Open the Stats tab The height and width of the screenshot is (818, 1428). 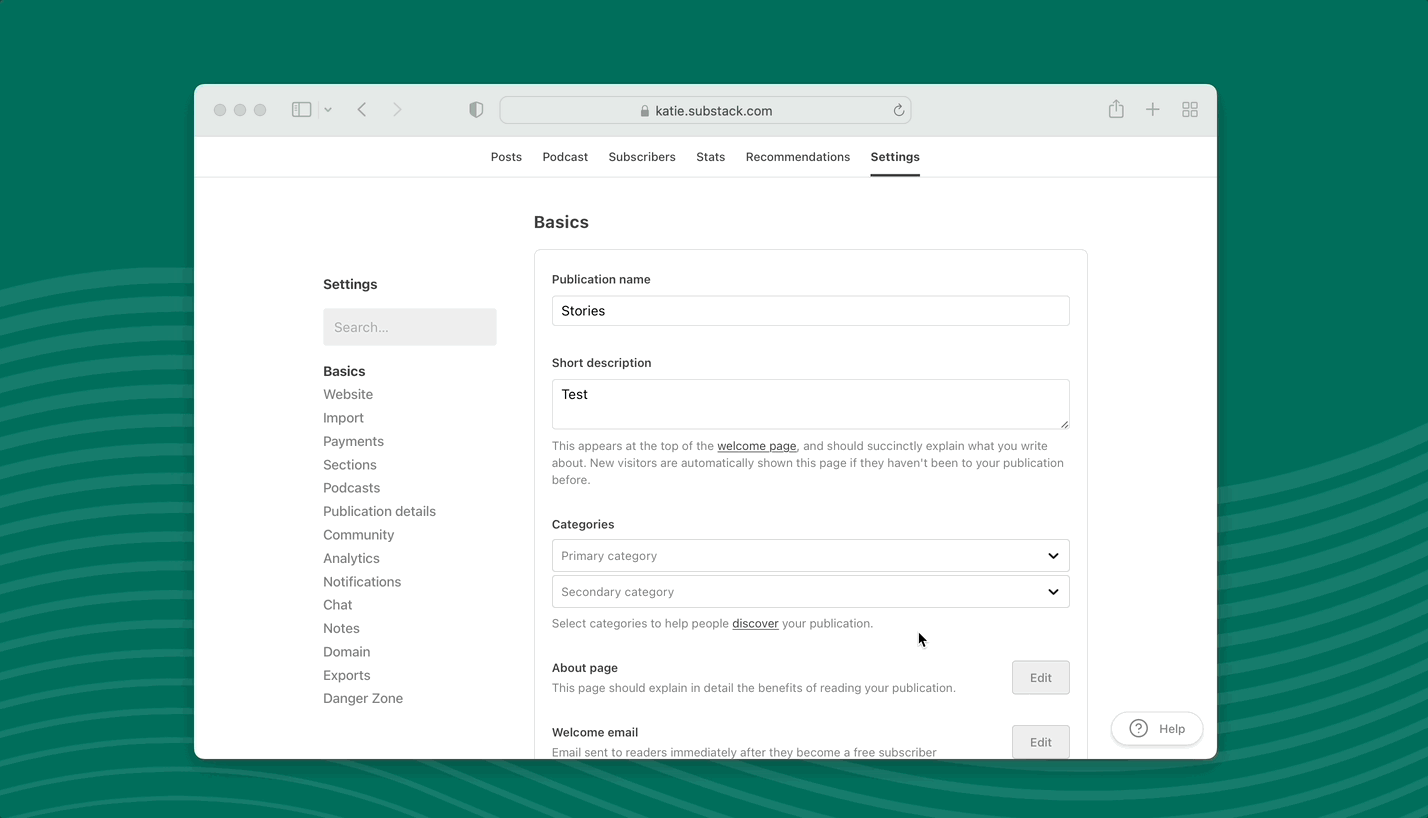710,157
